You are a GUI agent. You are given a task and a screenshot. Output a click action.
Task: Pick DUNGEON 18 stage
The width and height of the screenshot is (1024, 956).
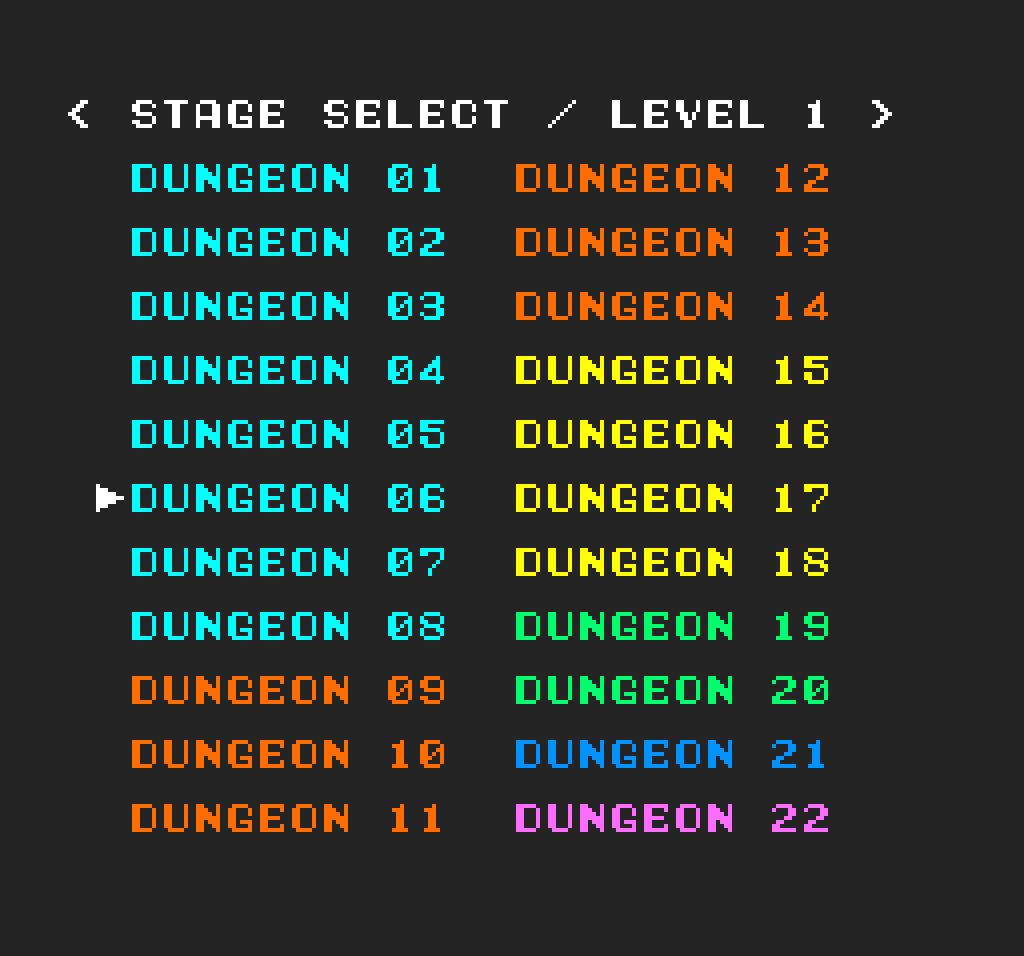click(x=672, y=562)
